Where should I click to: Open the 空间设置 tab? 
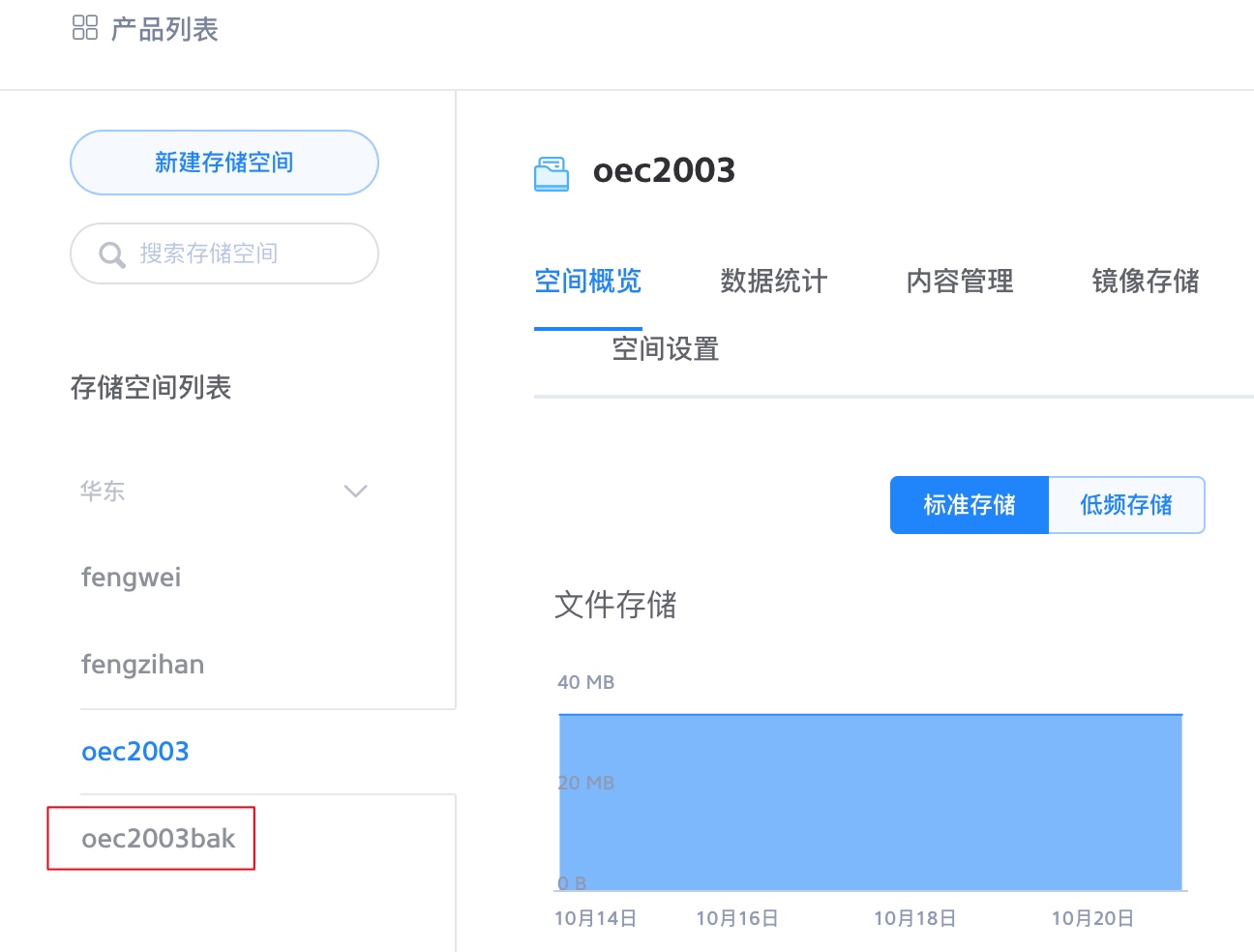pyautogui.click(x=666, y=349)
